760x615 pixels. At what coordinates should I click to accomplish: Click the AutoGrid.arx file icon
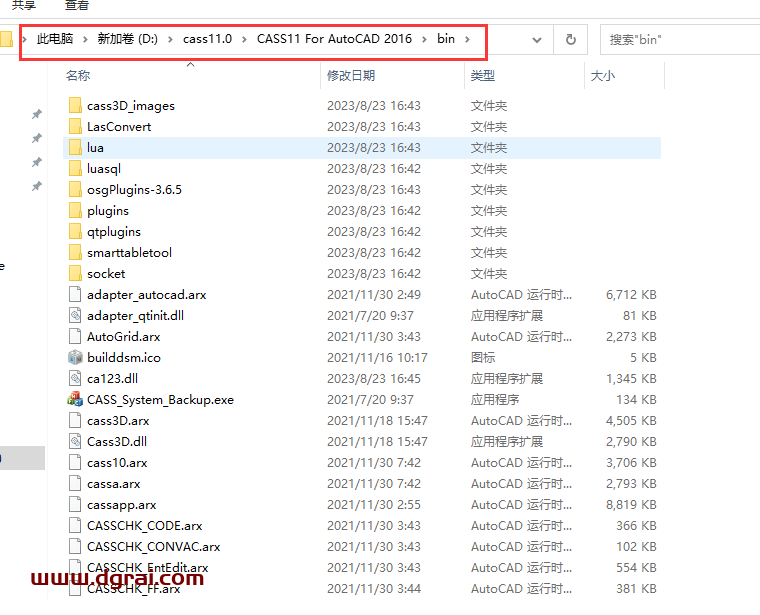[75, 336]
